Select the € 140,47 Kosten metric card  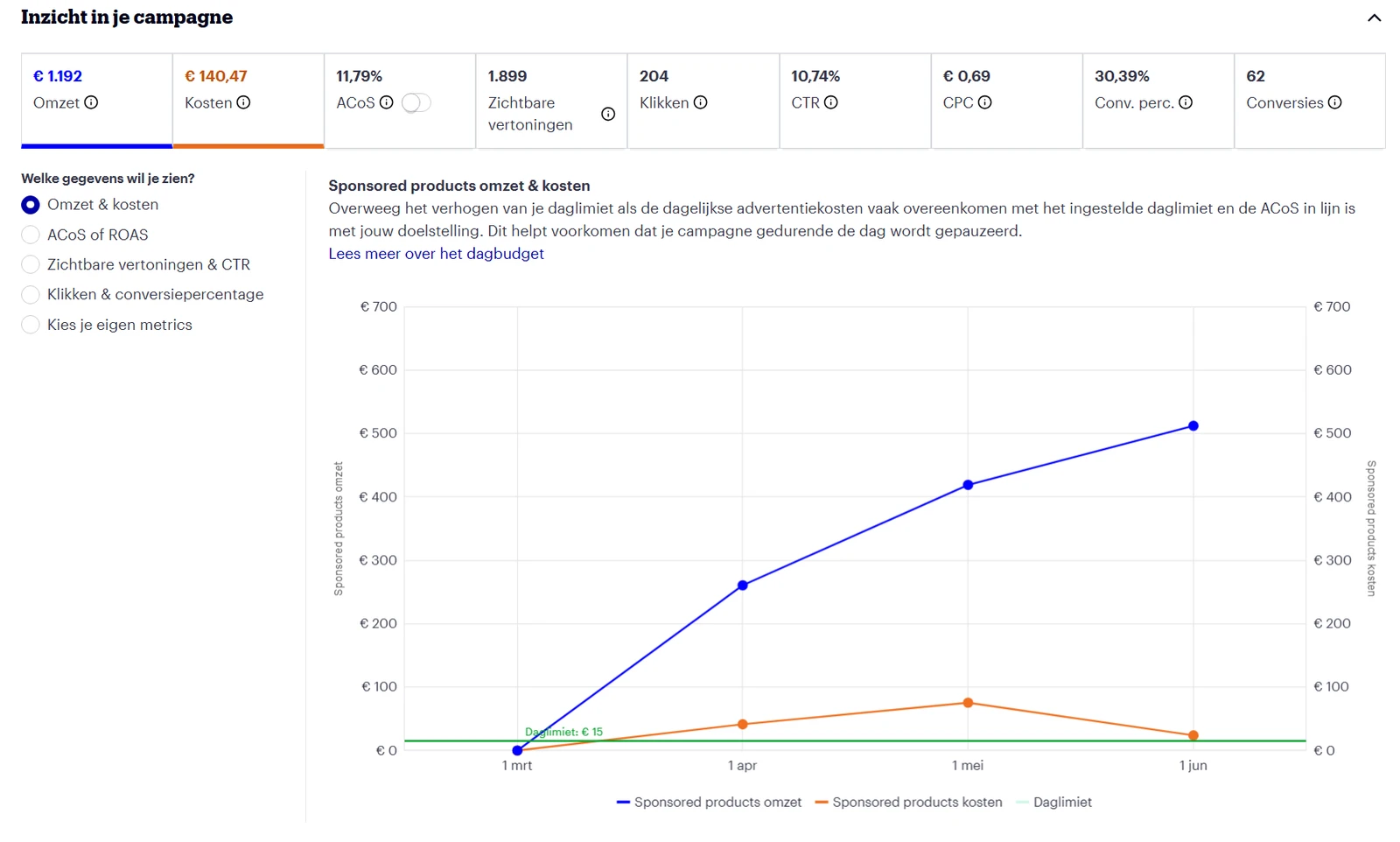(x=248, y=101)
